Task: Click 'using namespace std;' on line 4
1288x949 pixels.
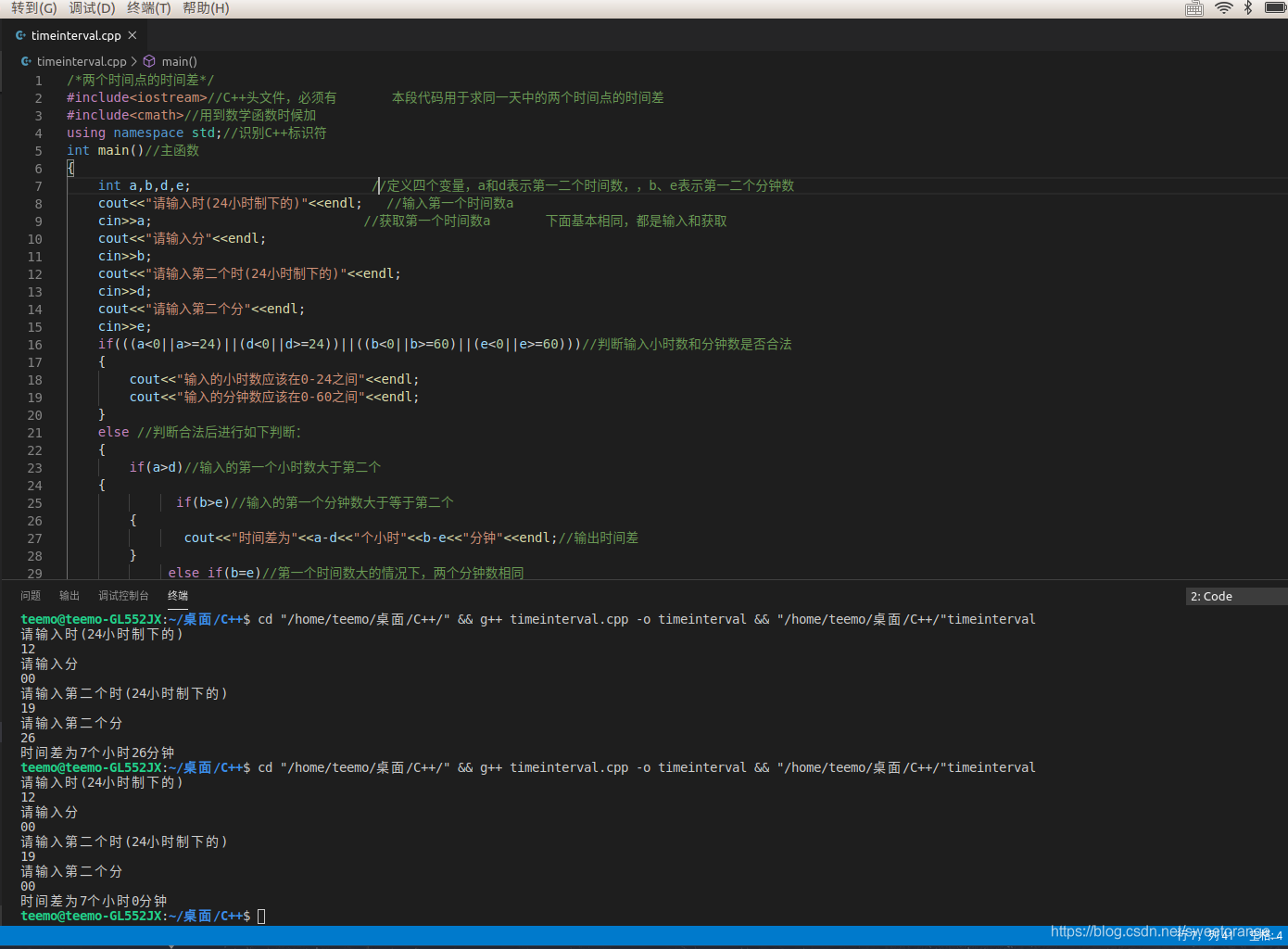Action: tap(145, 133)
